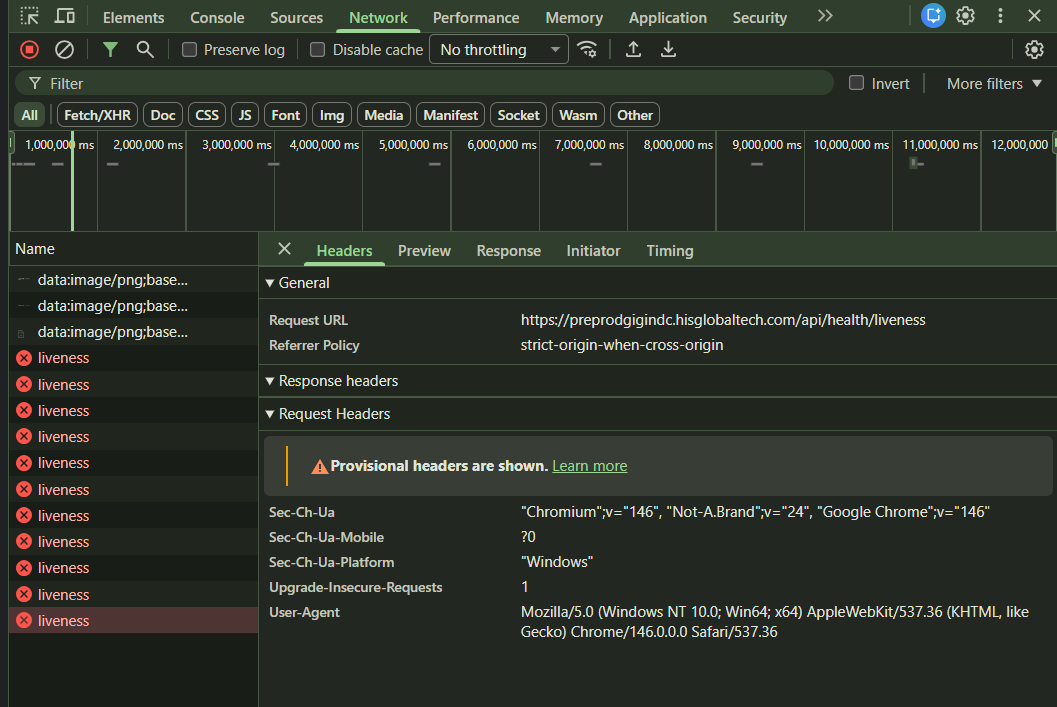The width and height of the screenshot is (1057, 707).
Task: Filter requests by Other type
Action: 635,115
